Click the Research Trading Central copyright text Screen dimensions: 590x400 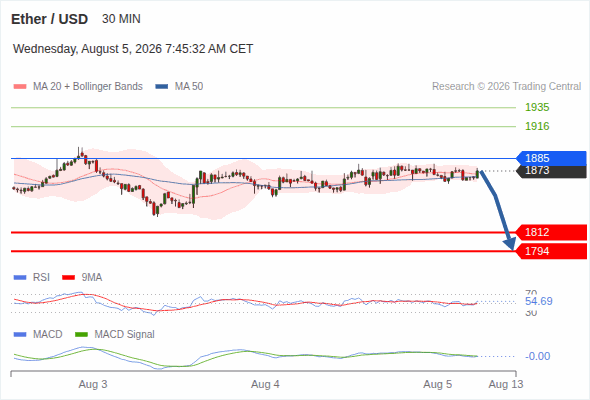506,87
